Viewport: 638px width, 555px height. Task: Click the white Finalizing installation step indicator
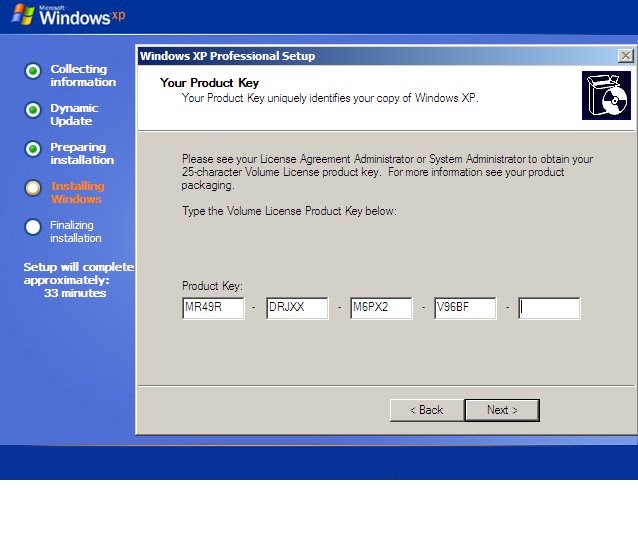(x=33, y=227)
